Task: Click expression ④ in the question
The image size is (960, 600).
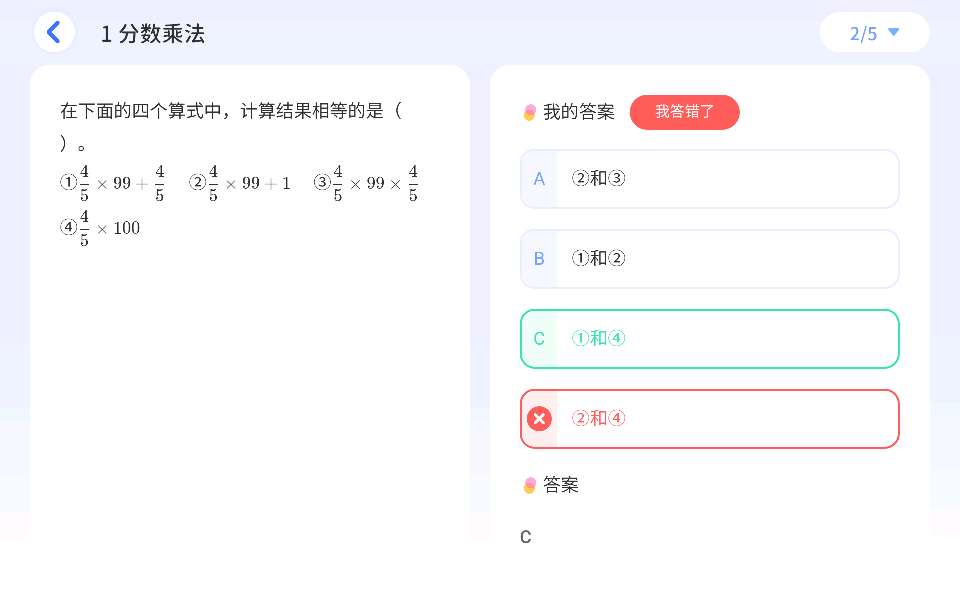Action: (x=100, y=228)
